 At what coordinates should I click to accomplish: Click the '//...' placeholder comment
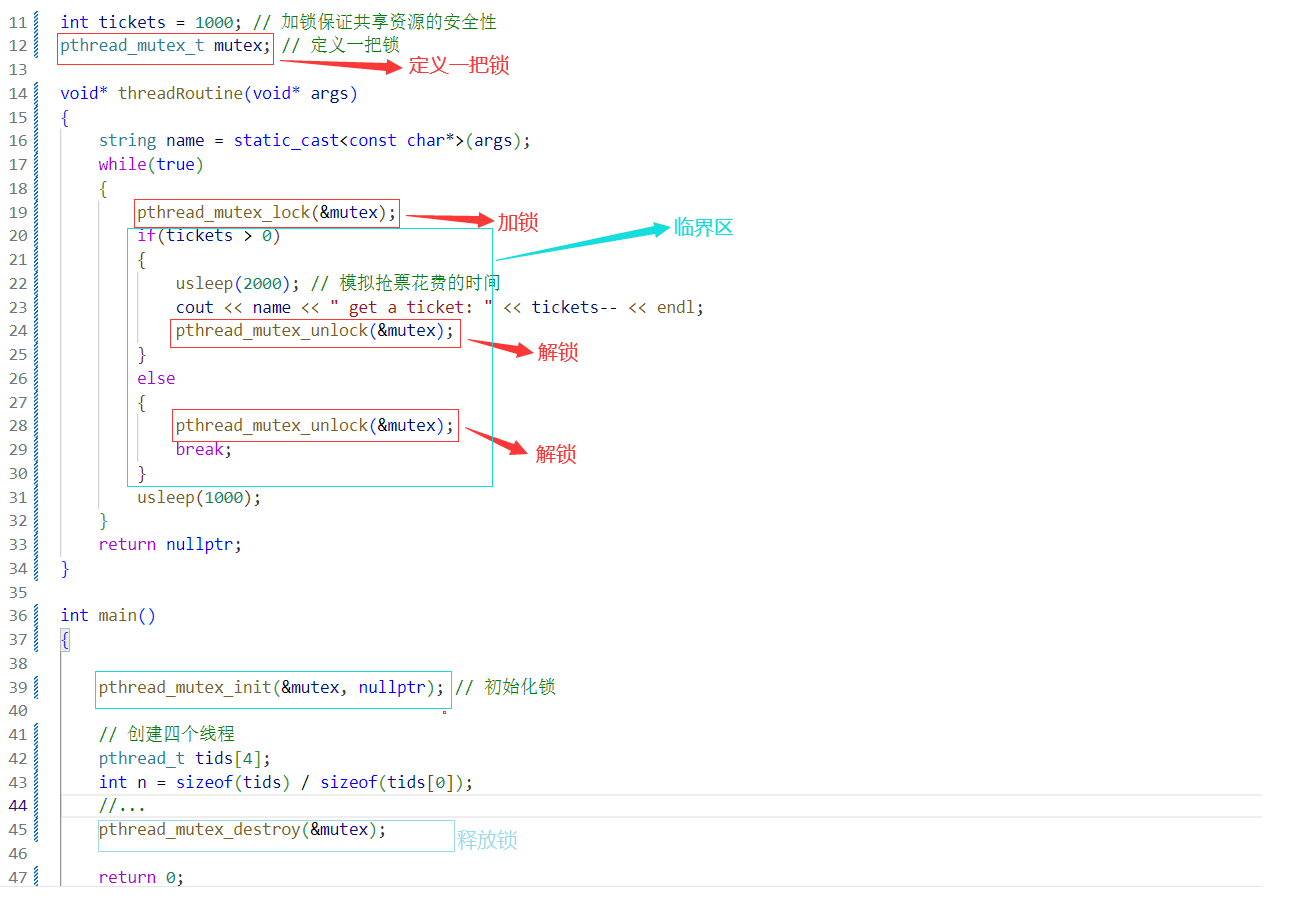(122, 806)
